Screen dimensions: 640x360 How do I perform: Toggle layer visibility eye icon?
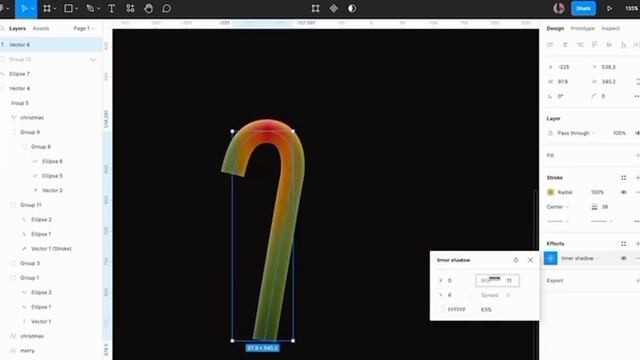click(637, 133)
